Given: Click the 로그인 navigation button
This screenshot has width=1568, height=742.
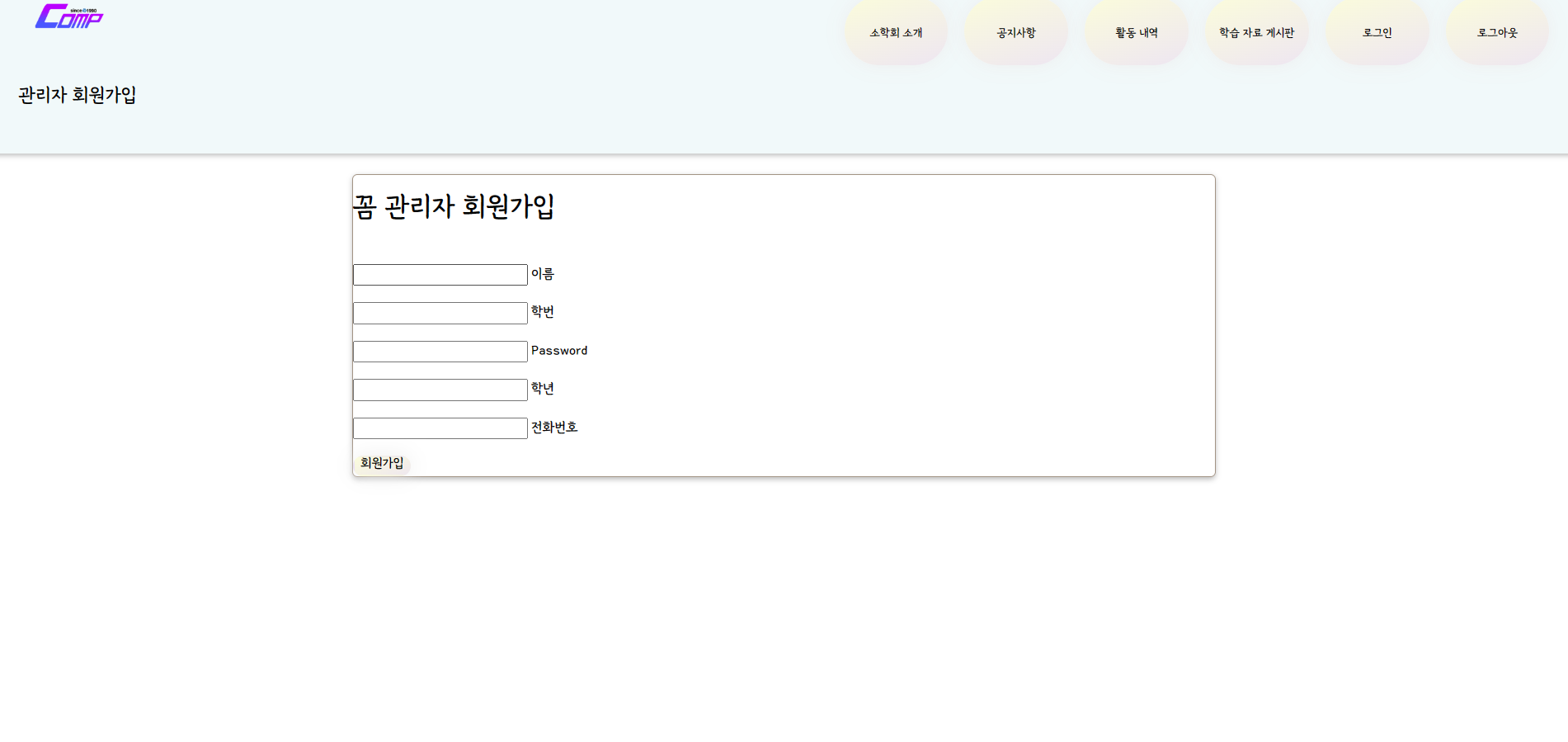Looking at the screenshot, I should tap(1377, 33).
